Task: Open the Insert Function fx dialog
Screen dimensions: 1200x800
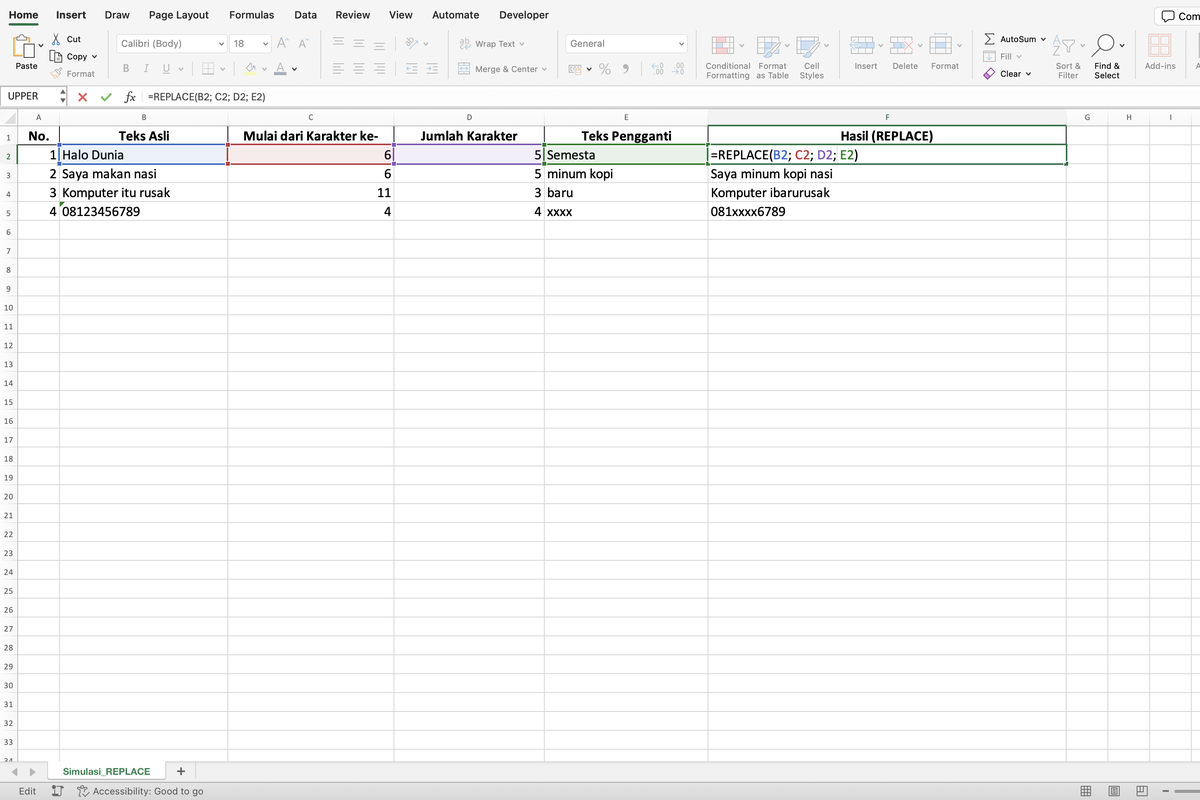Action: point(130,97)
